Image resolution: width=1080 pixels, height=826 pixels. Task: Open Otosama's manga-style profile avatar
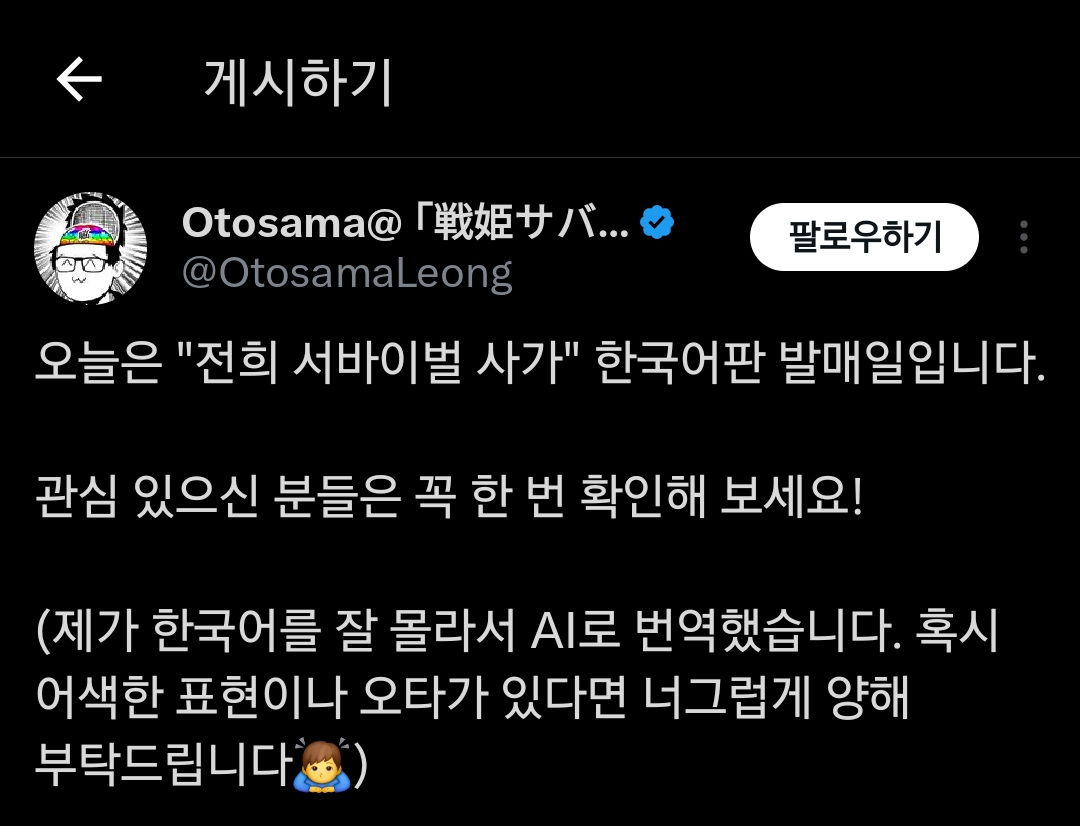(90, 248)
